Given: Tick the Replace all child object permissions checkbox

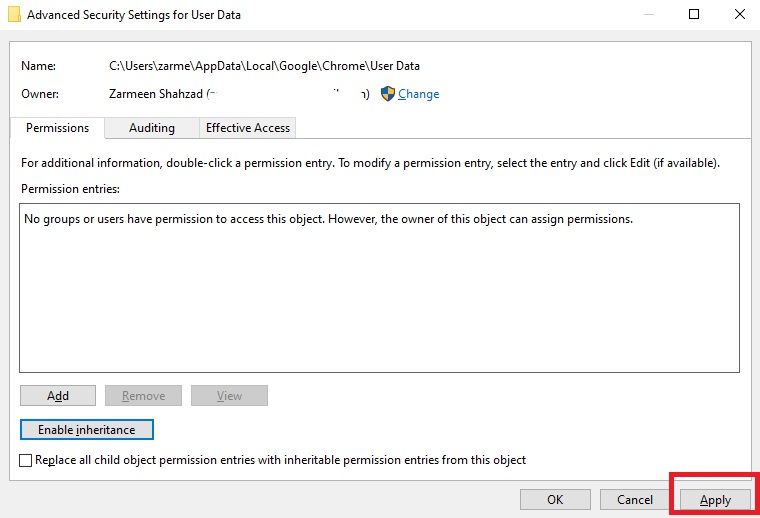Looking at the screenshot, I should 27,460.
